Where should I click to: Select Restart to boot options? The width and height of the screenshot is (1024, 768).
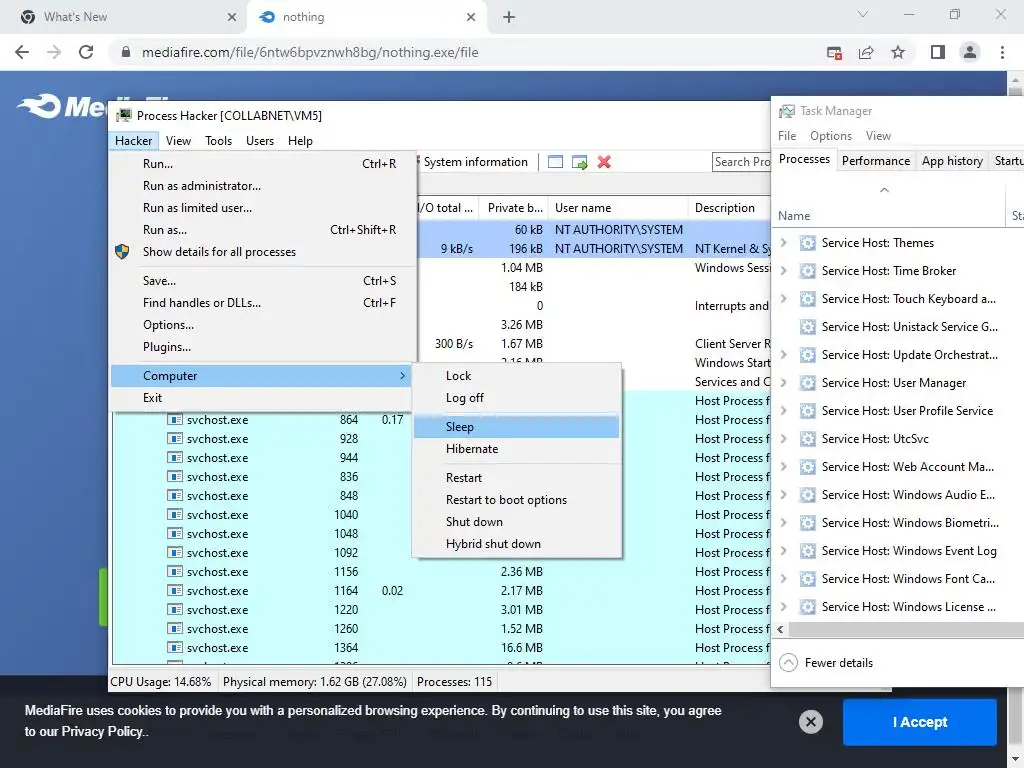517,500
